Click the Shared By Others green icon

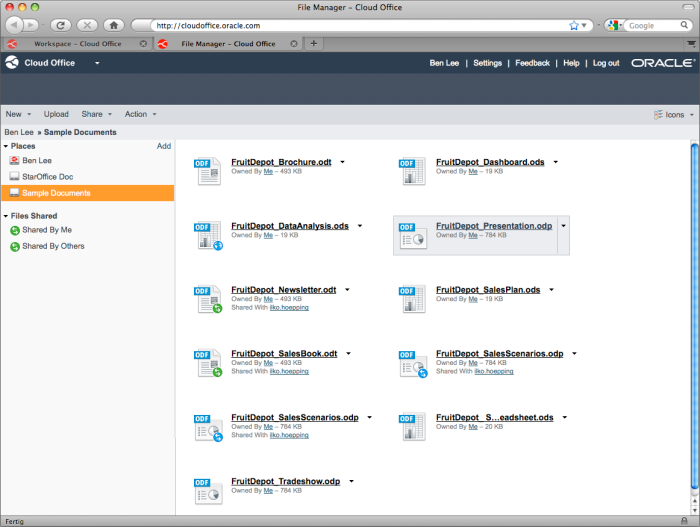pos(15,246)
